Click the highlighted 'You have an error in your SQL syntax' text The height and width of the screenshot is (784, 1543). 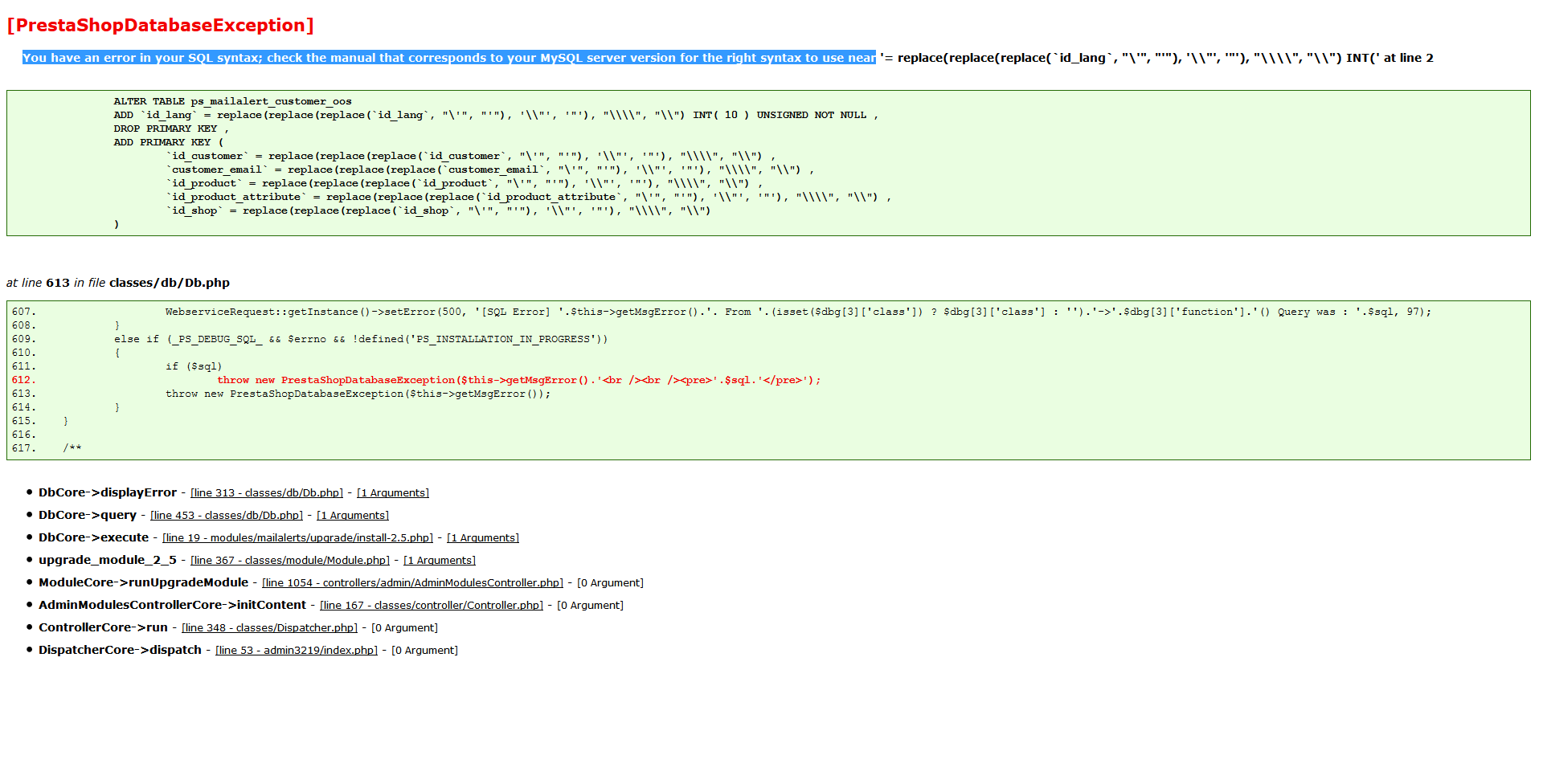[449, 58]
